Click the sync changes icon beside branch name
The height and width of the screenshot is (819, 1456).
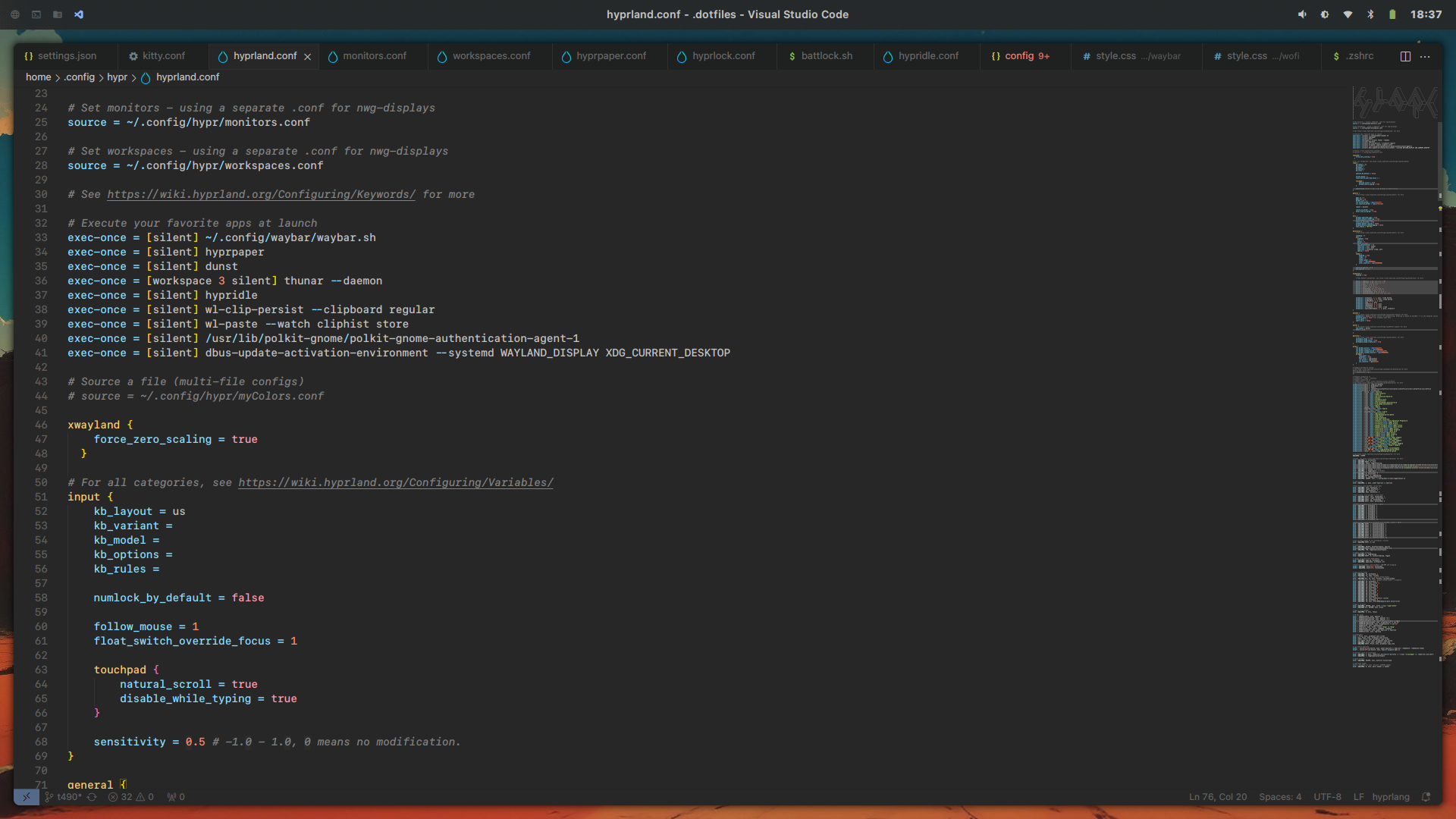click(x=92, y=797)
